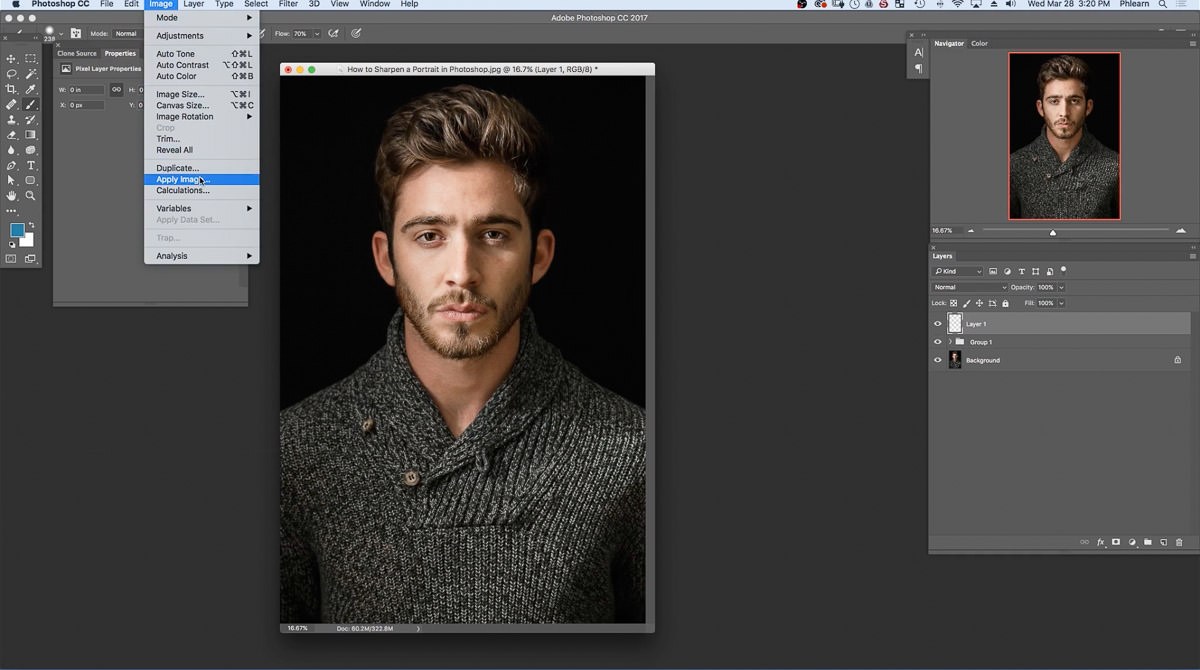The width and height of the screenshot is (1200, 670).
Task: Select the Eraser tool
Action: (x=12, y=135)
